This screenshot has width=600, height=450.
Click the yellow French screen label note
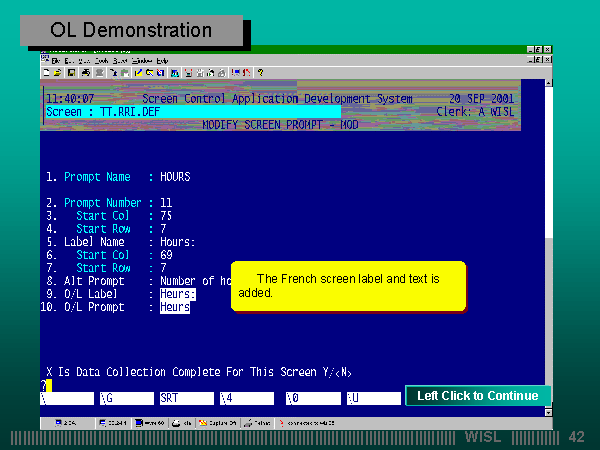coord(348,286)
